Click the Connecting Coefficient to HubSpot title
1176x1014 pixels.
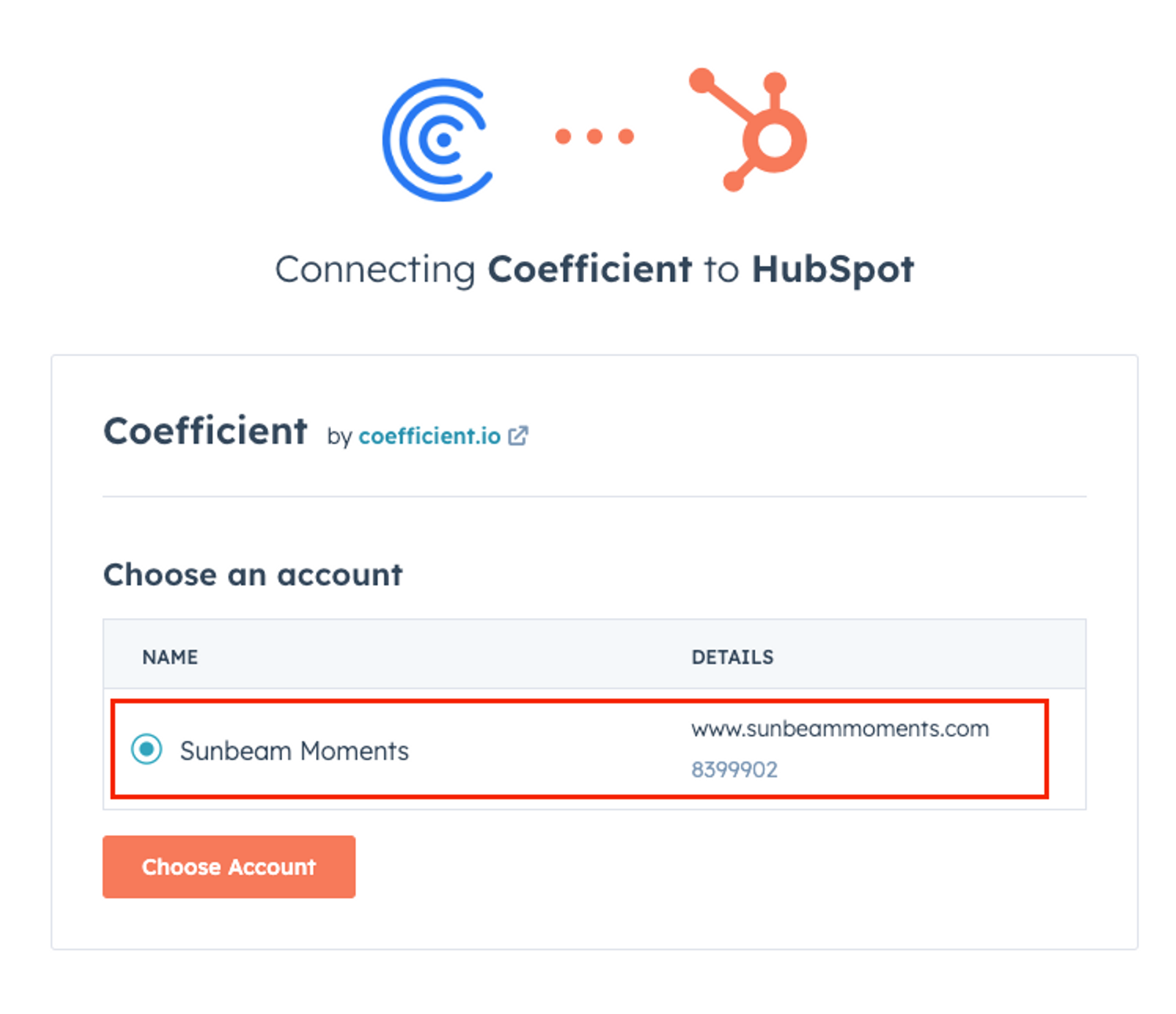pos(594,270)
